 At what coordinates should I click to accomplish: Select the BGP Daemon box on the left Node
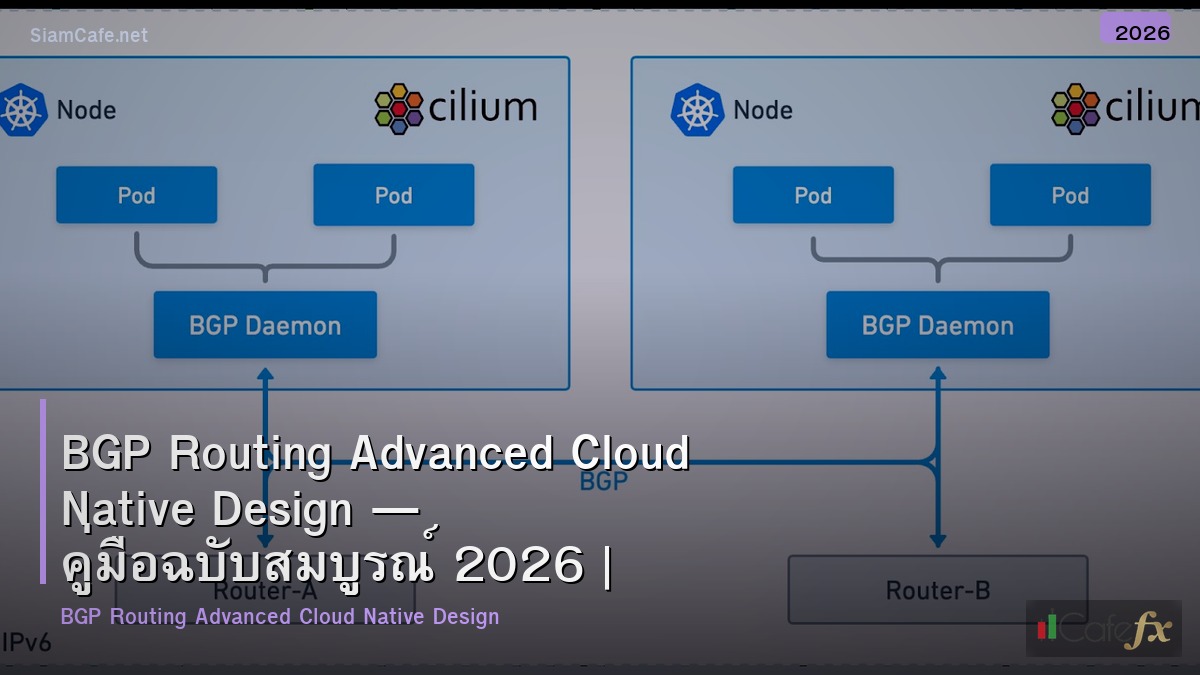tap(265, 324)
